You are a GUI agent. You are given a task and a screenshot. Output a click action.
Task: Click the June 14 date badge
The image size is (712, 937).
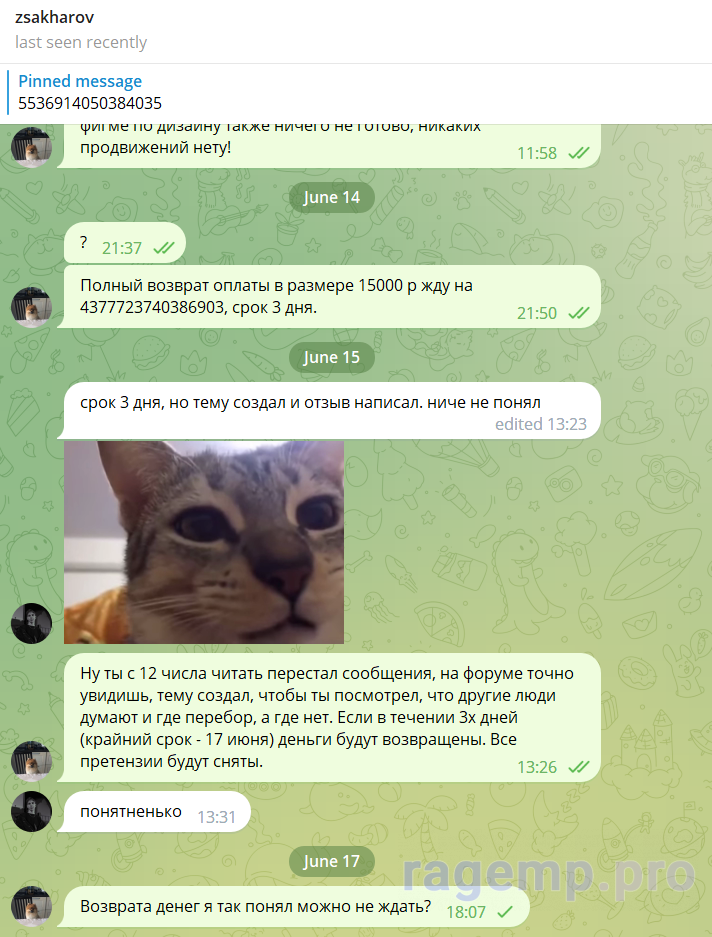tap(331, 197)
